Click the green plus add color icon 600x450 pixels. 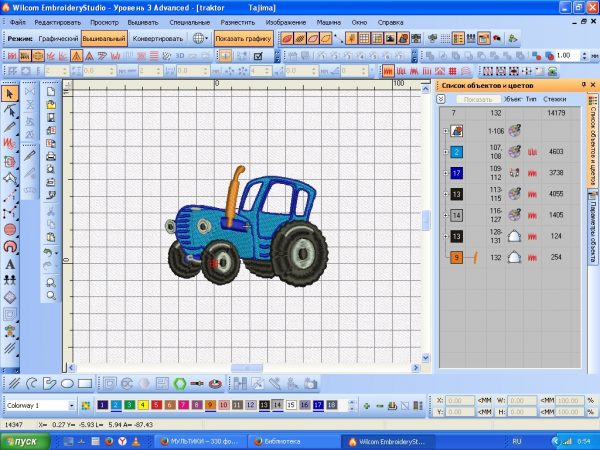click(x=367, y=406)
